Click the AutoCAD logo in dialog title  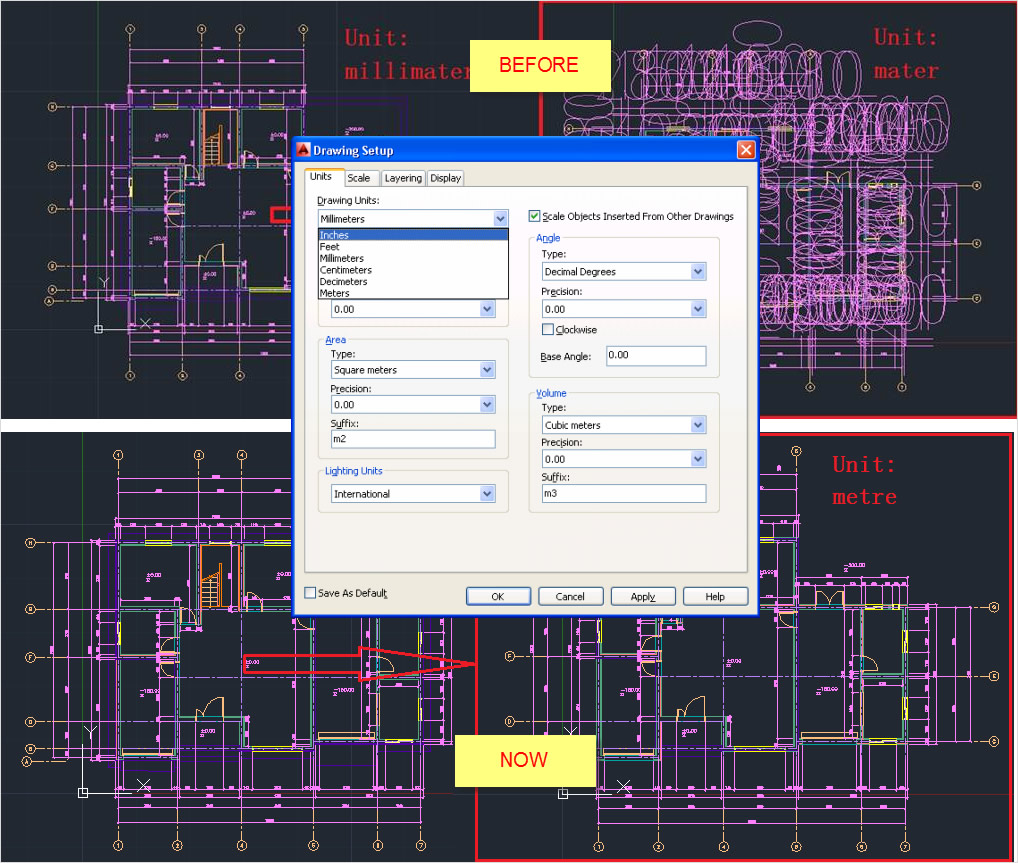pyautogui.click(x=303, y=150)
